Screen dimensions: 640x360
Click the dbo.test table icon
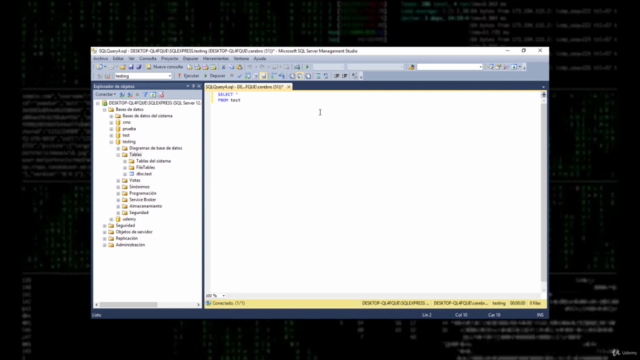(131, 174)
